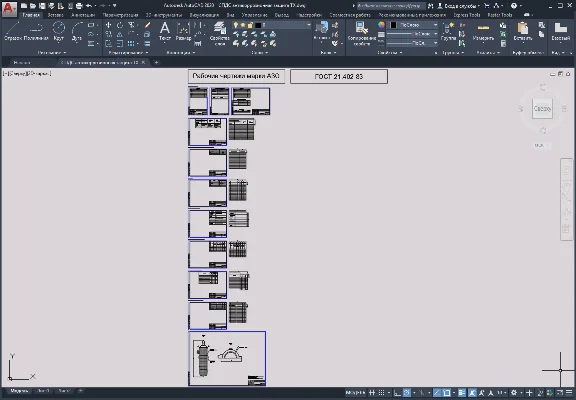Select the Circle (Круг) tool
576x400 pixels.
(x=58, y=31)
